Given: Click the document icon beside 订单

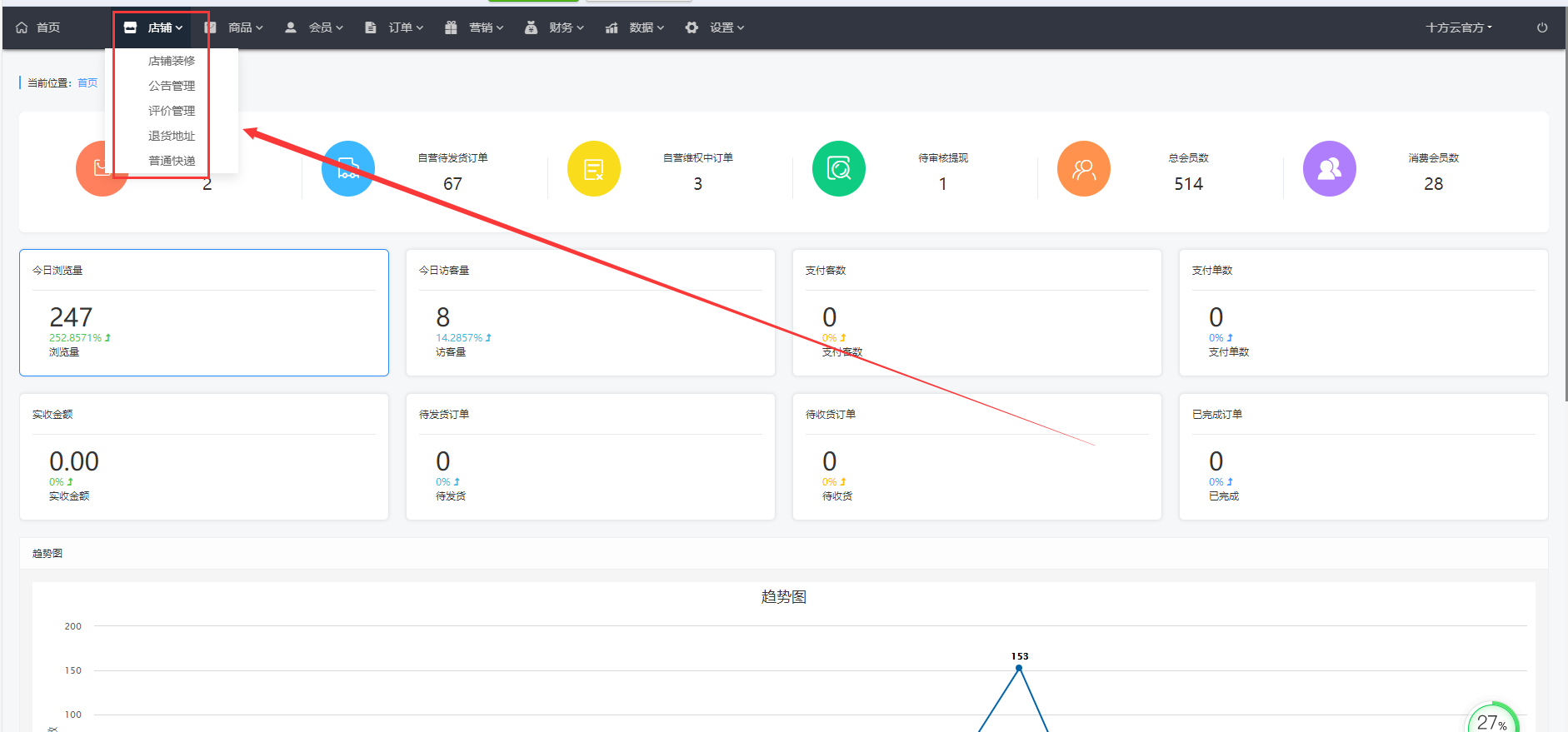Looking at the screenshot, I should pos(371,27).
